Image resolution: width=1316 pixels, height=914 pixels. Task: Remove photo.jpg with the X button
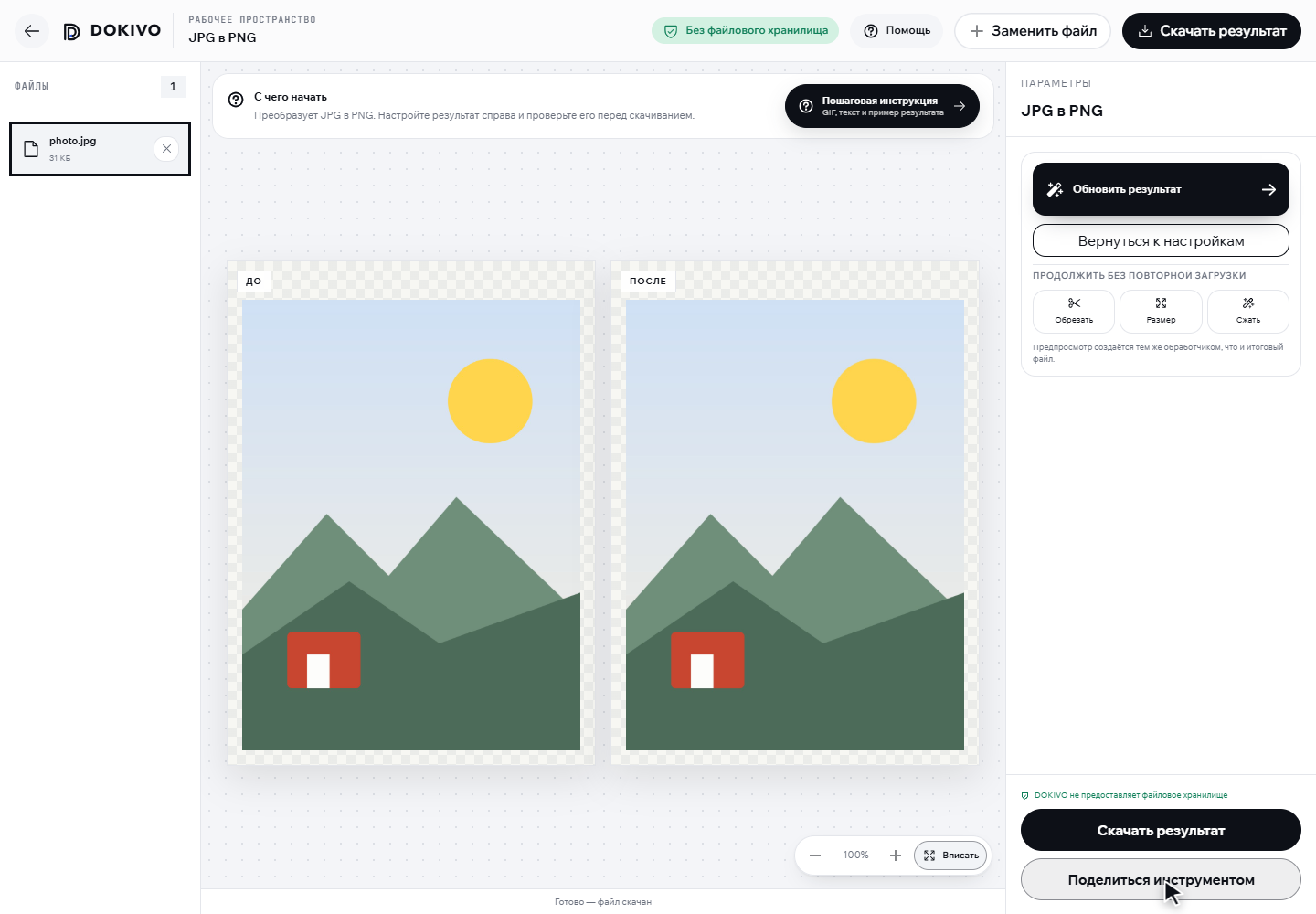pyautogui.click(x=166, y=149)
